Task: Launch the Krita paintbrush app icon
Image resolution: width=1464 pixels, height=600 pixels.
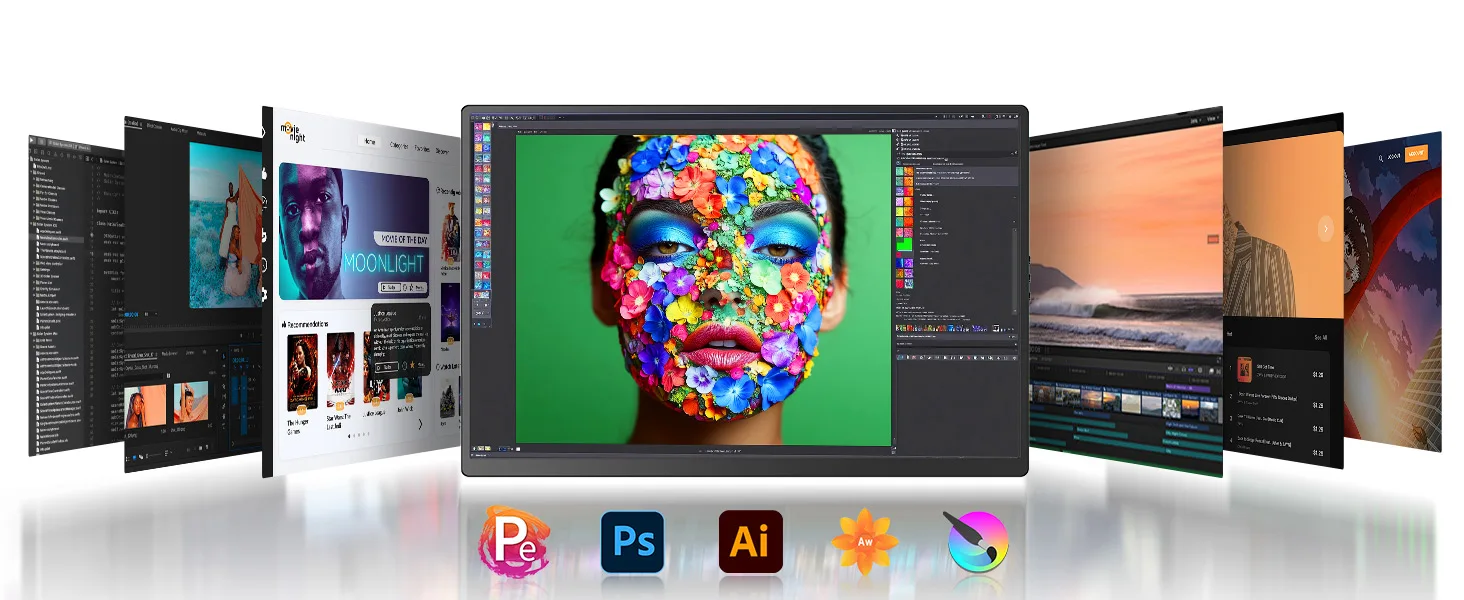Action: [x=977, y=542]
